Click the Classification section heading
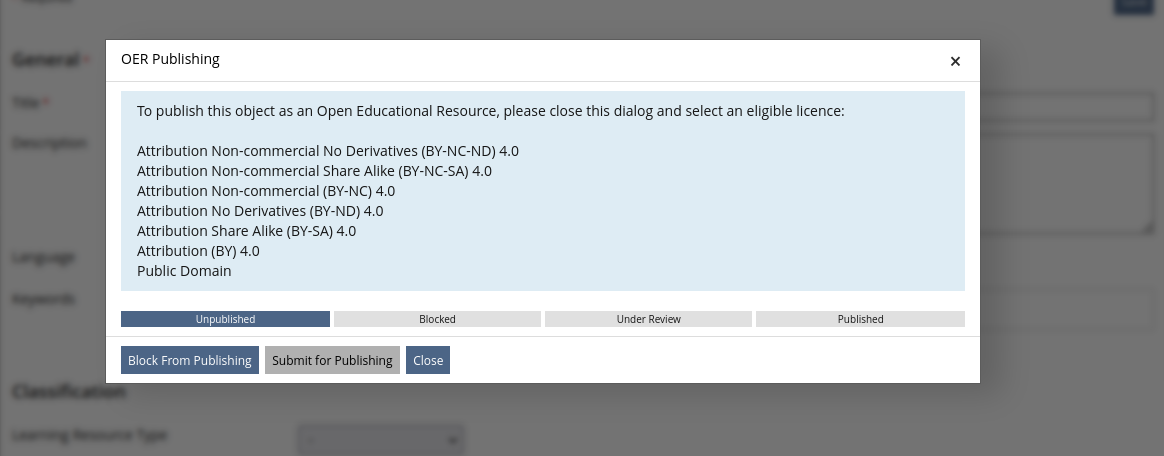 click(x=69, y=391)
